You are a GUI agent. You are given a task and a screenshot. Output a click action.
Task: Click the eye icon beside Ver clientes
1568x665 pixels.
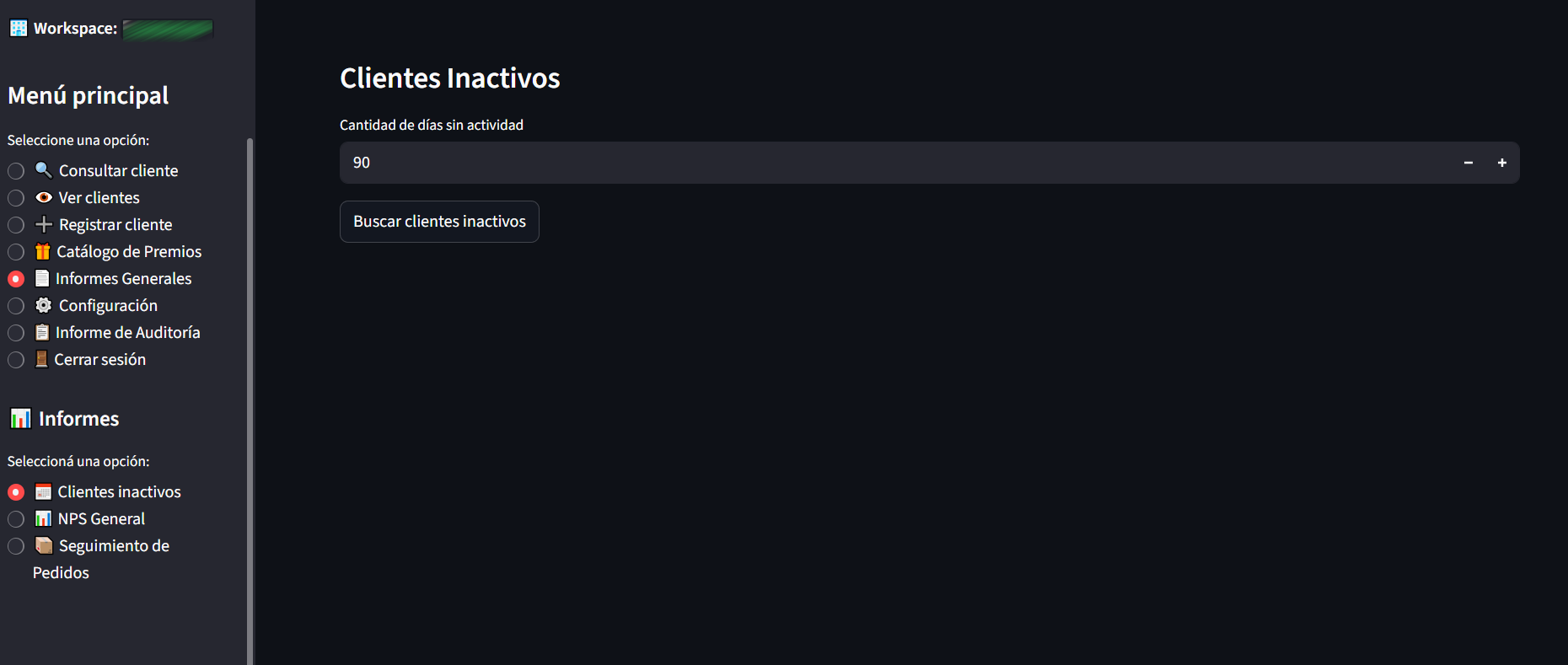[x=44, y=197]
